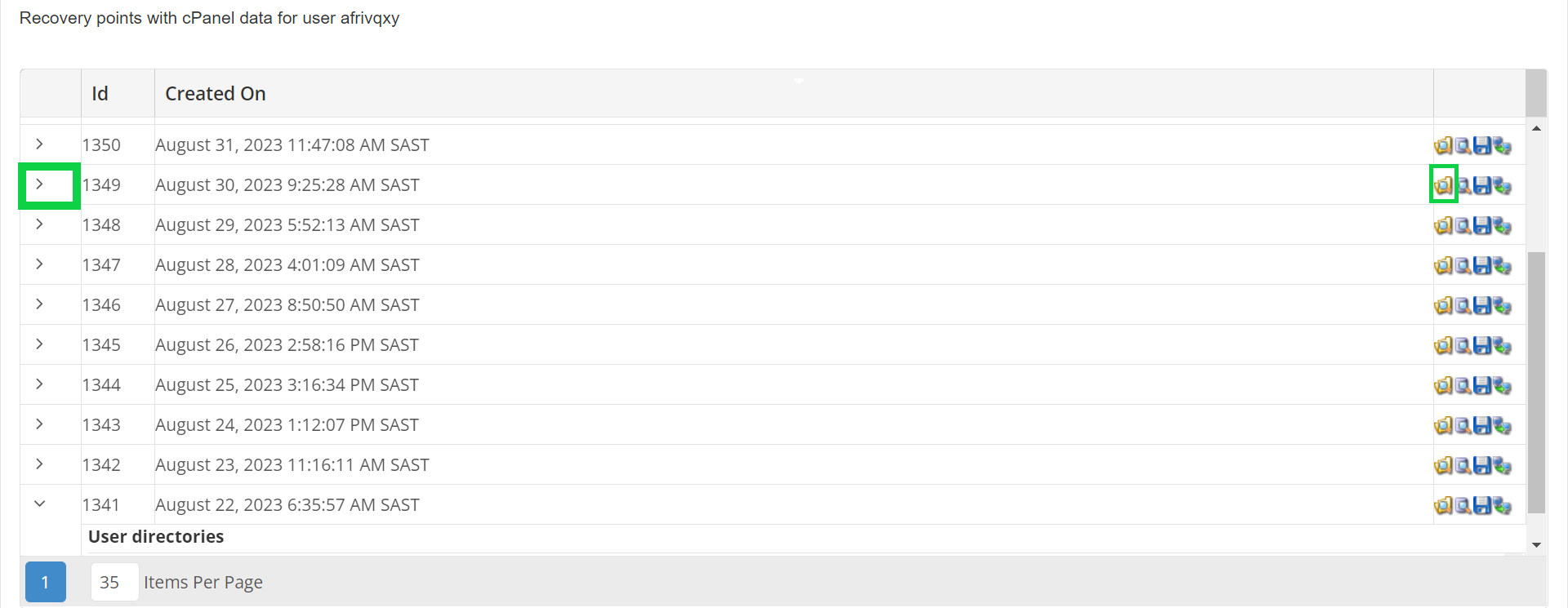Click database-search icon for recovery point 1343
The width and height of the screenshot is (1568, 608).
(x=1463, y=425)
